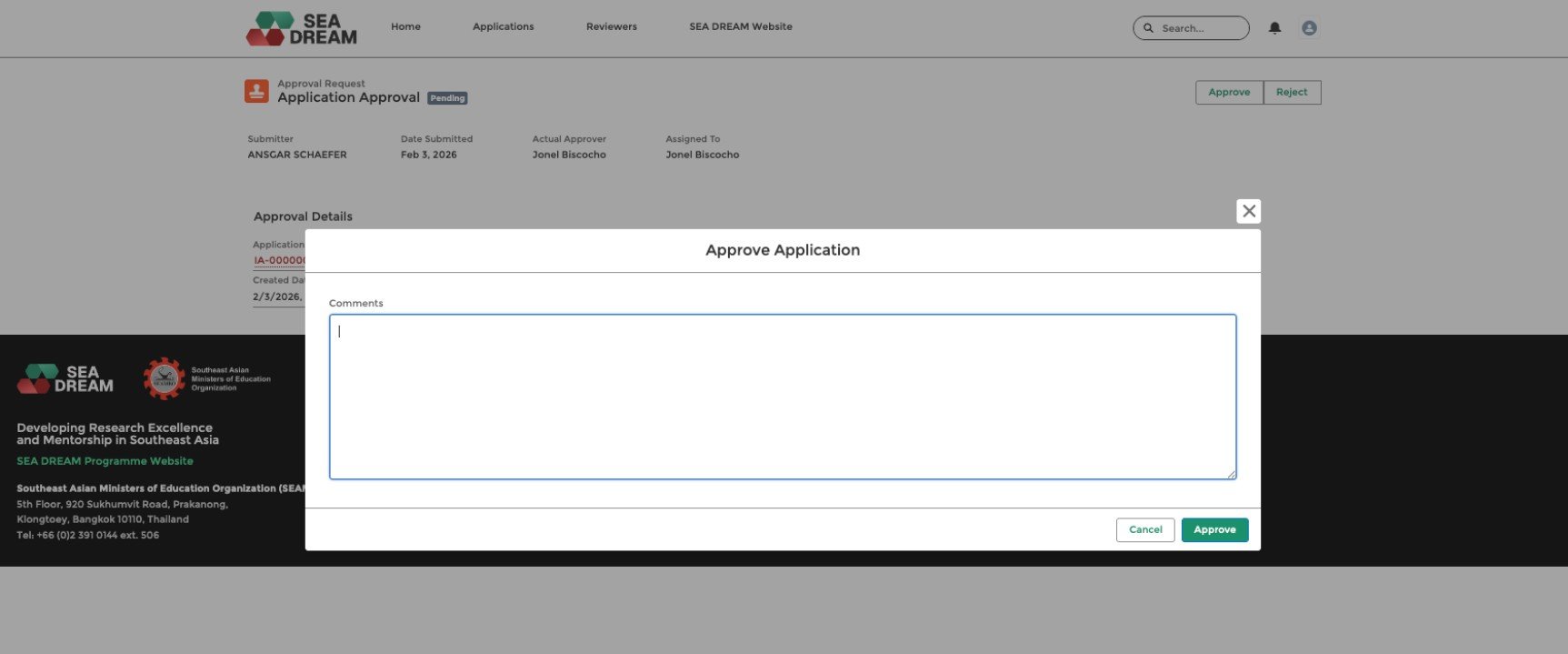Viewport: 1568px width, 654px height.
Task: Open the Reviewers nav item
Action: point(611,26)
